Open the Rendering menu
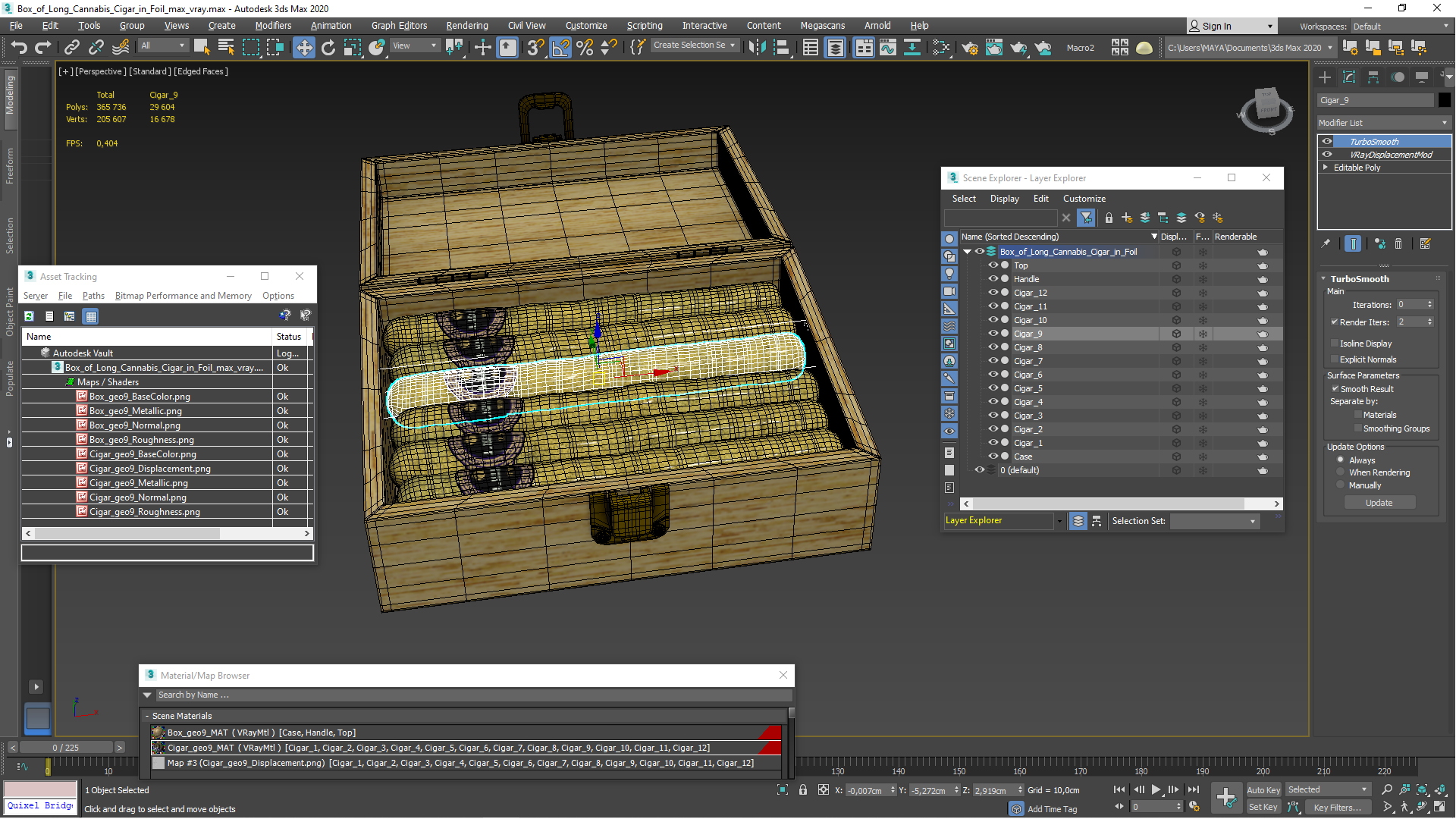This screenshot has height=819, width=1456. coord(466,26)
